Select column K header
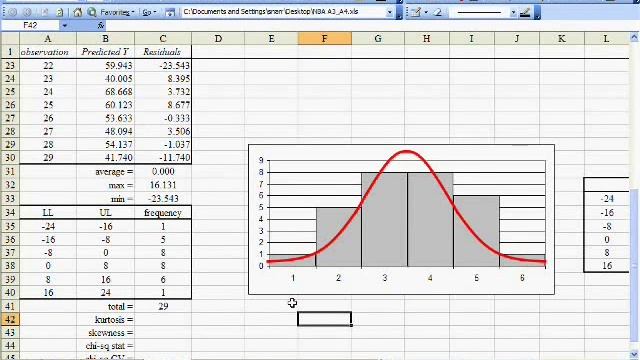 tap(562, 39)
